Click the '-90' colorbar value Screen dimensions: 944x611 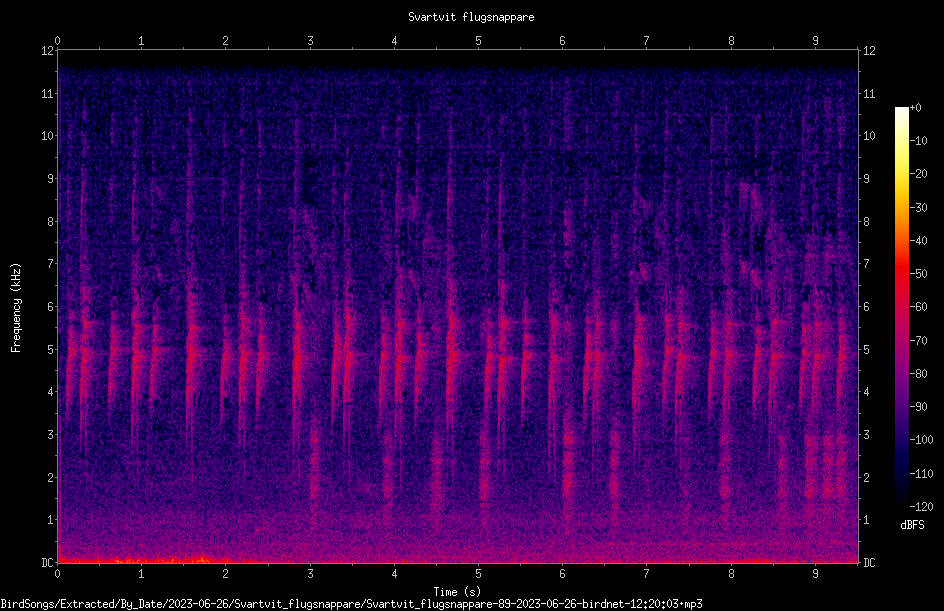click(919, 407)
